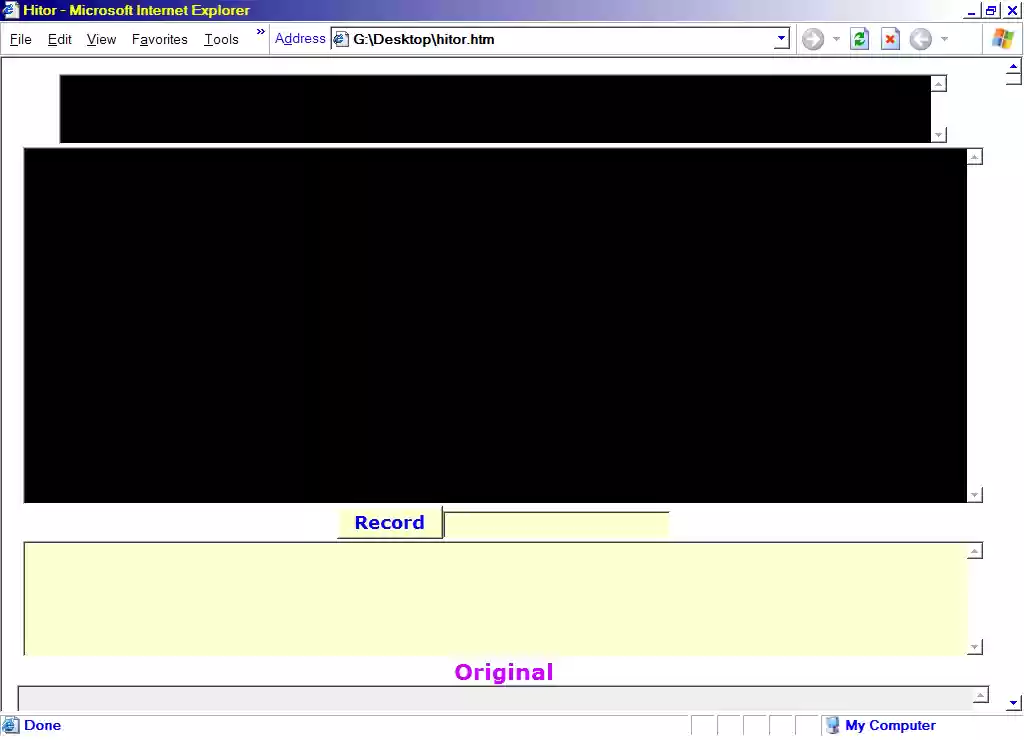Viewport: 1024px width, 740px height.
Task: Expand the toolbar overflow chevron
Action: [259, 33]
